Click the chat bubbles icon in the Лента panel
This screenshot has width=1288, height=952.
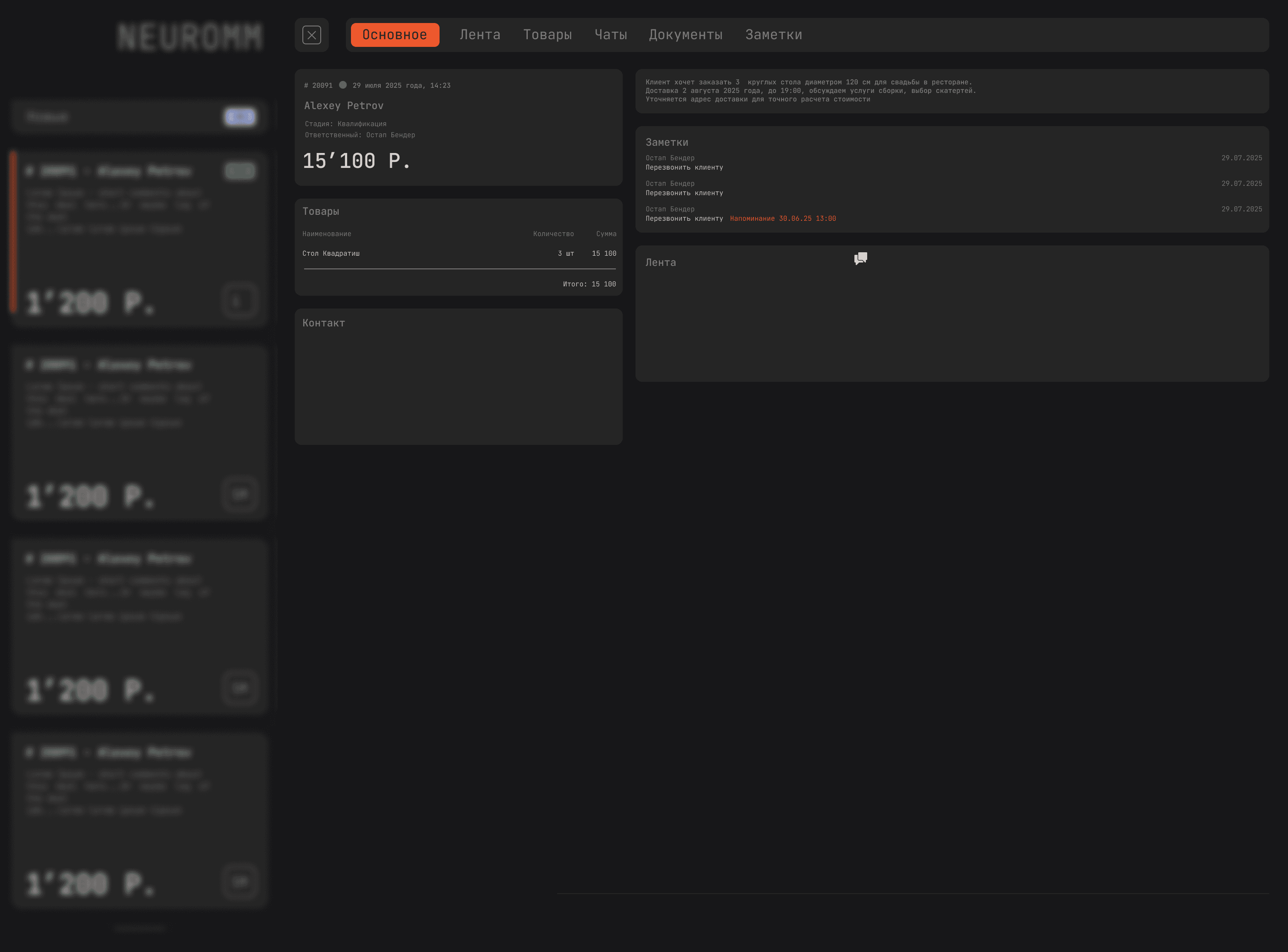pos(861,258)
